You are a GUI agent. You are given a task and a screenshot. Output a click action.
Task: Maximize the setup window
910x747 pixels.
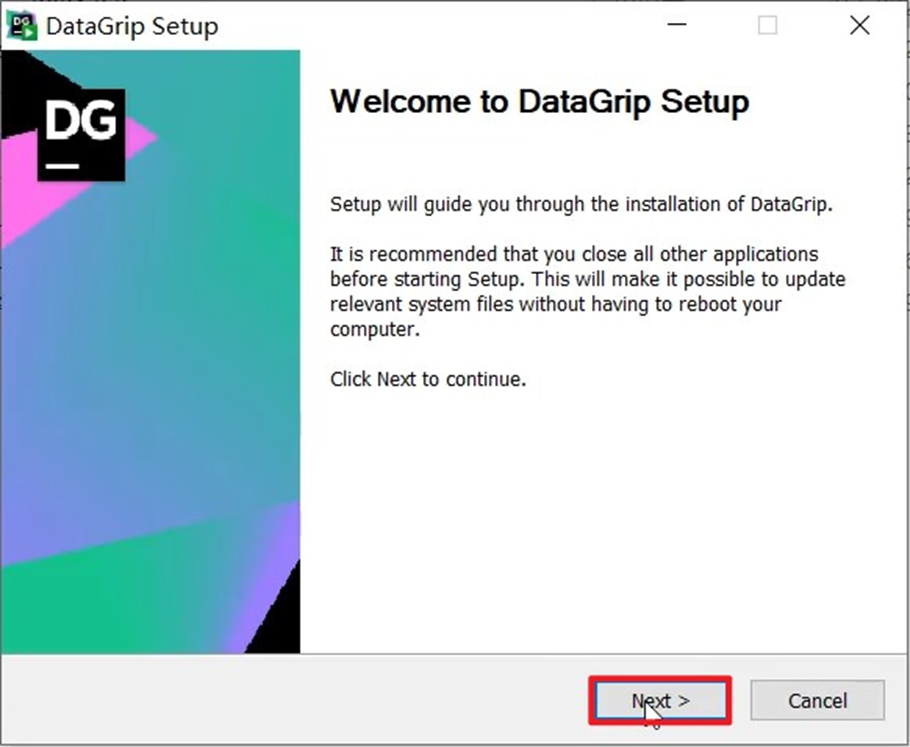point(767,24)
